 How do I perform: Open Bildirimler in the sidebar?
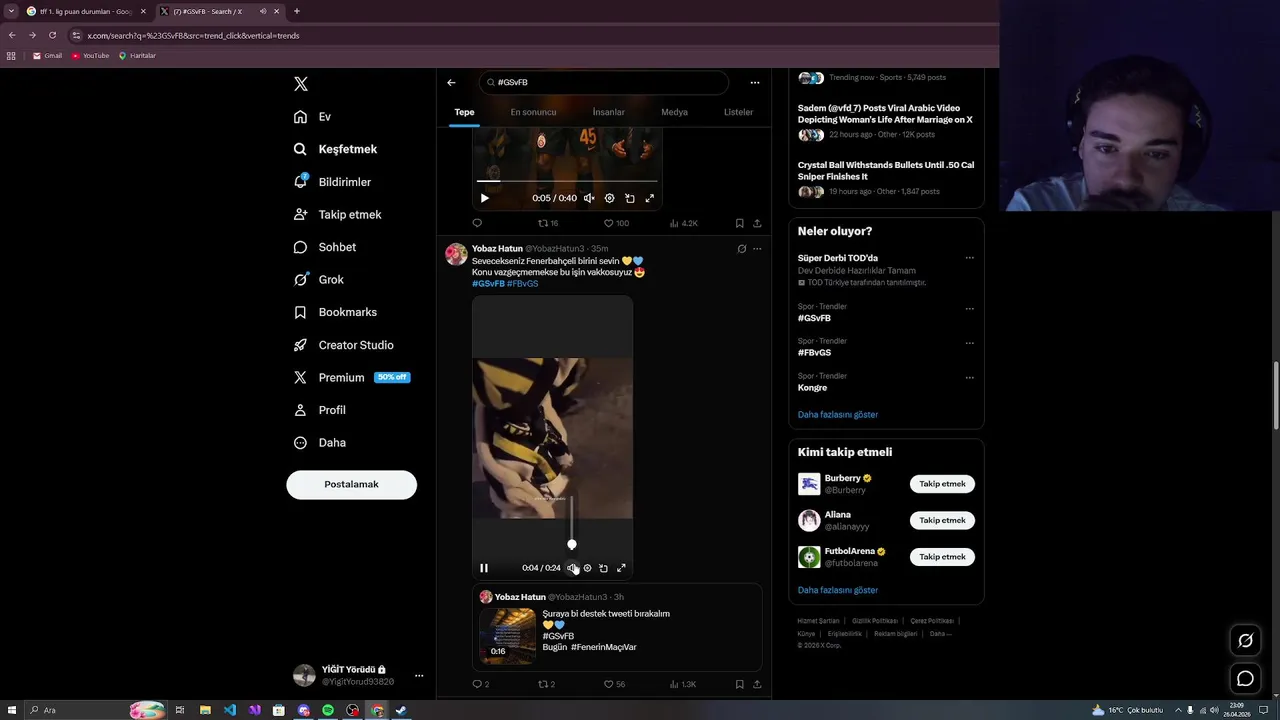click(x=332, y=182)
